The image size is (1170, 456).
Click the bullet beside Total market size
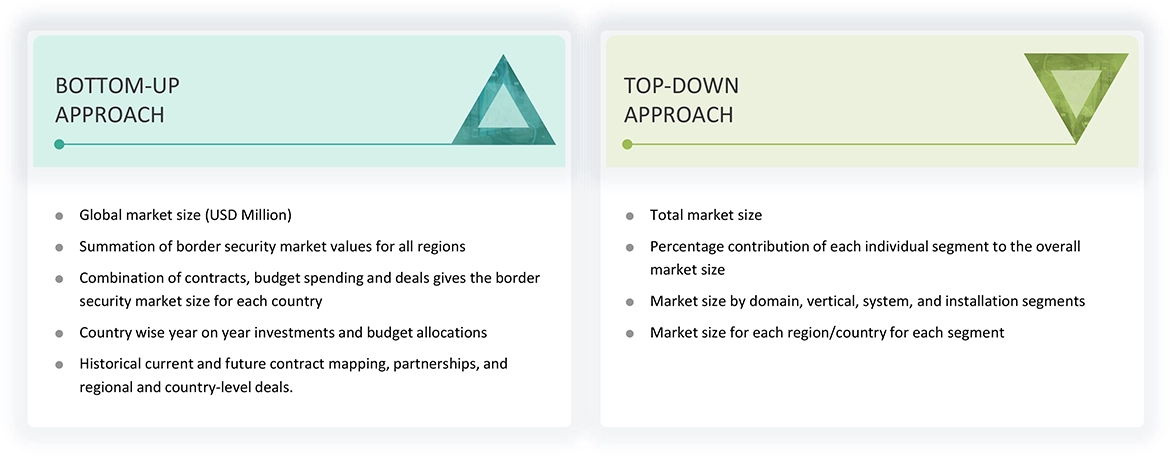pos(629,215)
